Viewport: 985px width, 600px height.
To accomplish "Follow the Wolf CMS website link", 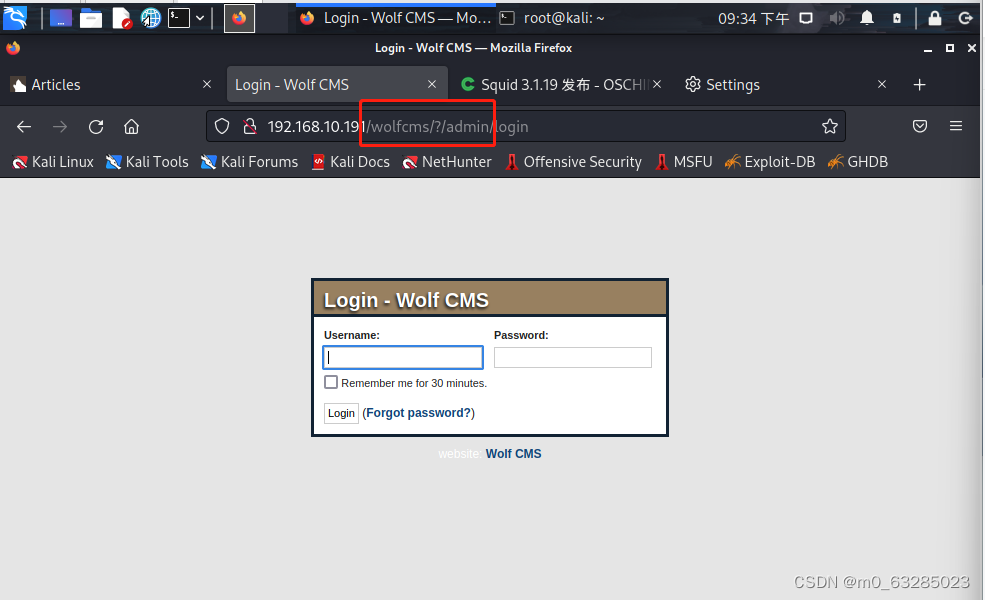I will point(513,454).
